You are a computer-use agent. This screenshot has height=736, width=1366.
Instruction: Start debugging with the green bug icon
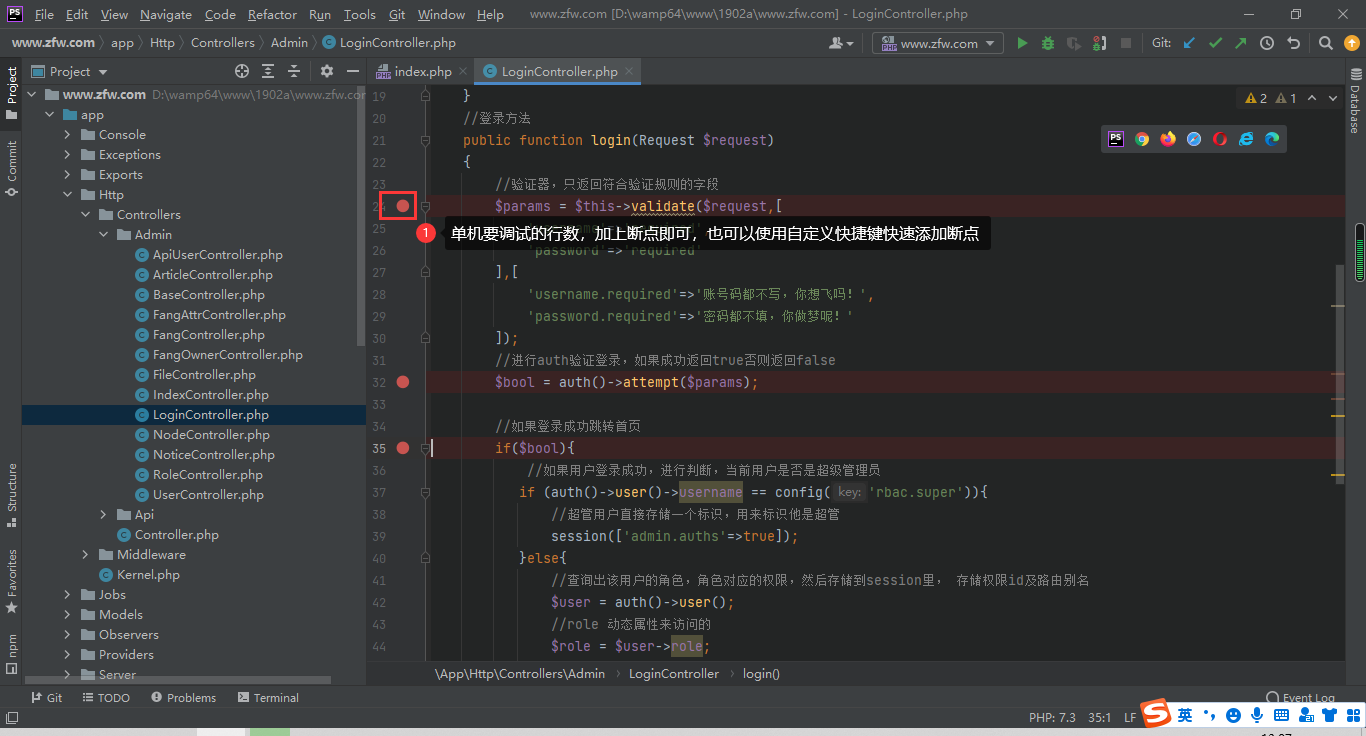(1048, 43)
